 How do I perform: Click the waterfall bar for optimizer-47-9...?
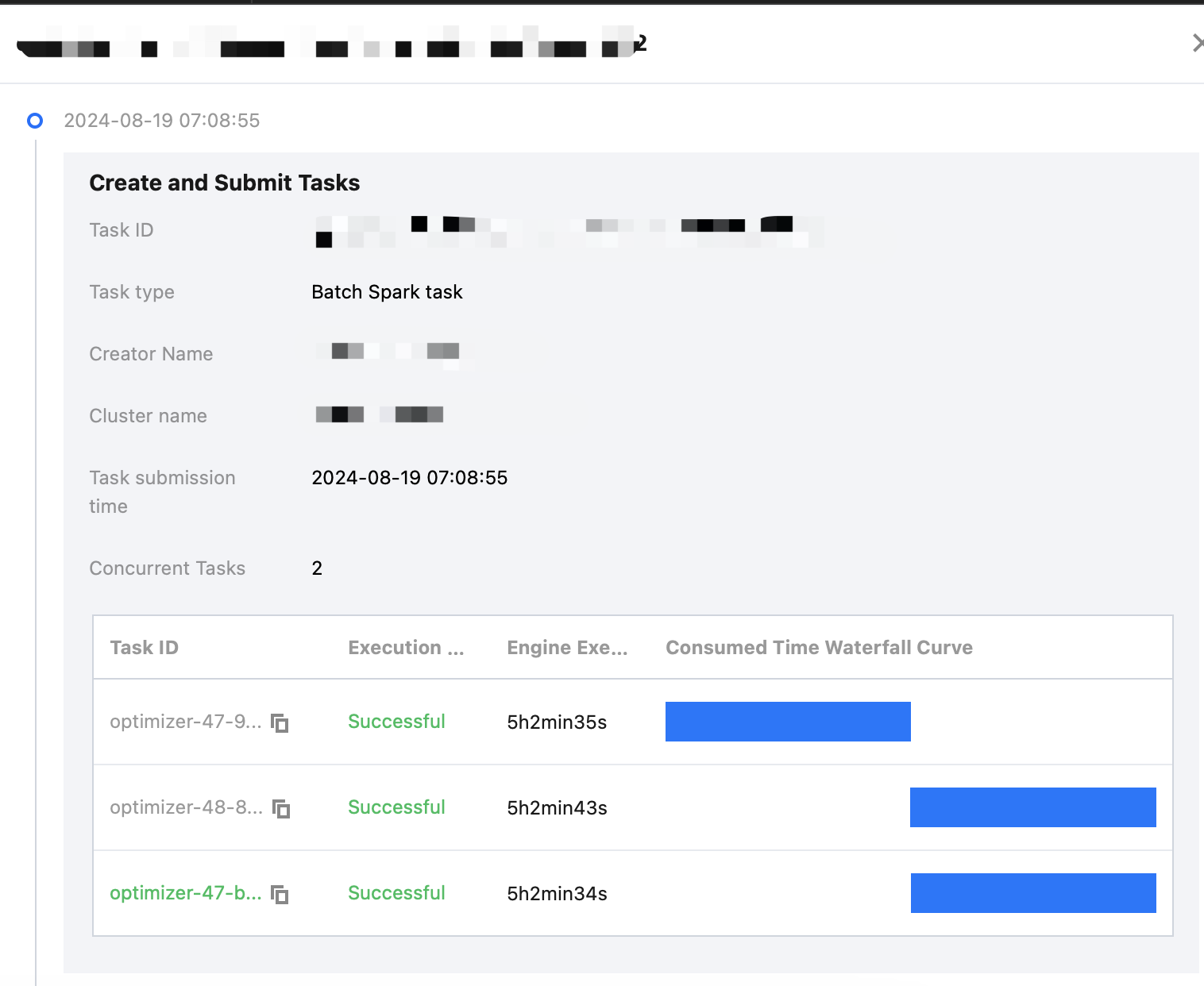point(788,722)
